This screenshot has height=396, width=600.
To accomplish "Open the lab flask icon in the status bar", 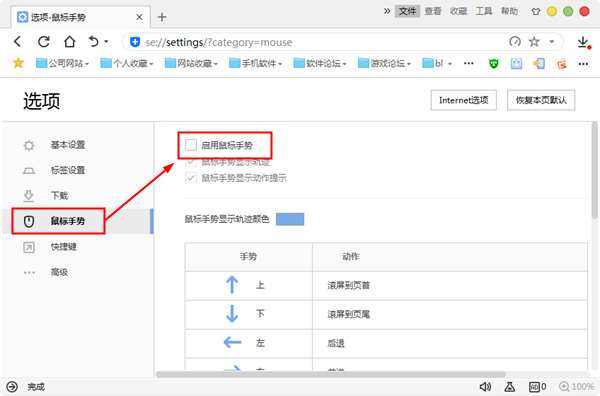I will (509, 387).
